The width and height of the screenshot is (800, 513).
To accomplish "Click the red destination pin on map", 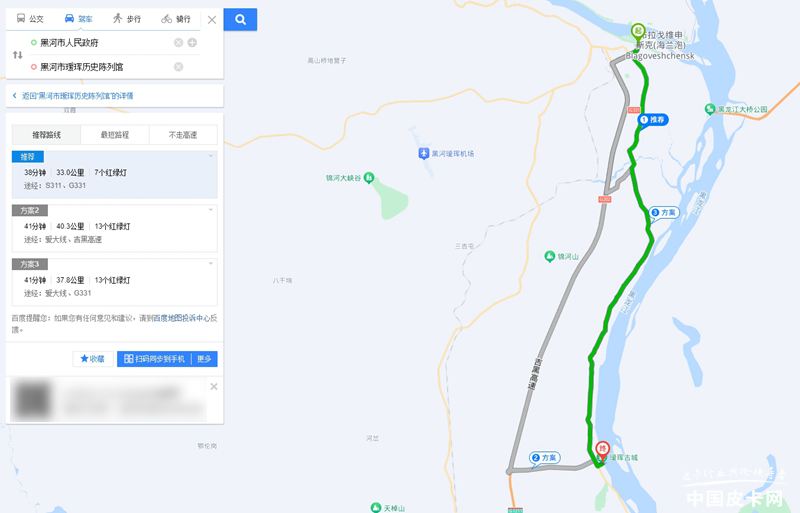I will click(x=603, y=451).
